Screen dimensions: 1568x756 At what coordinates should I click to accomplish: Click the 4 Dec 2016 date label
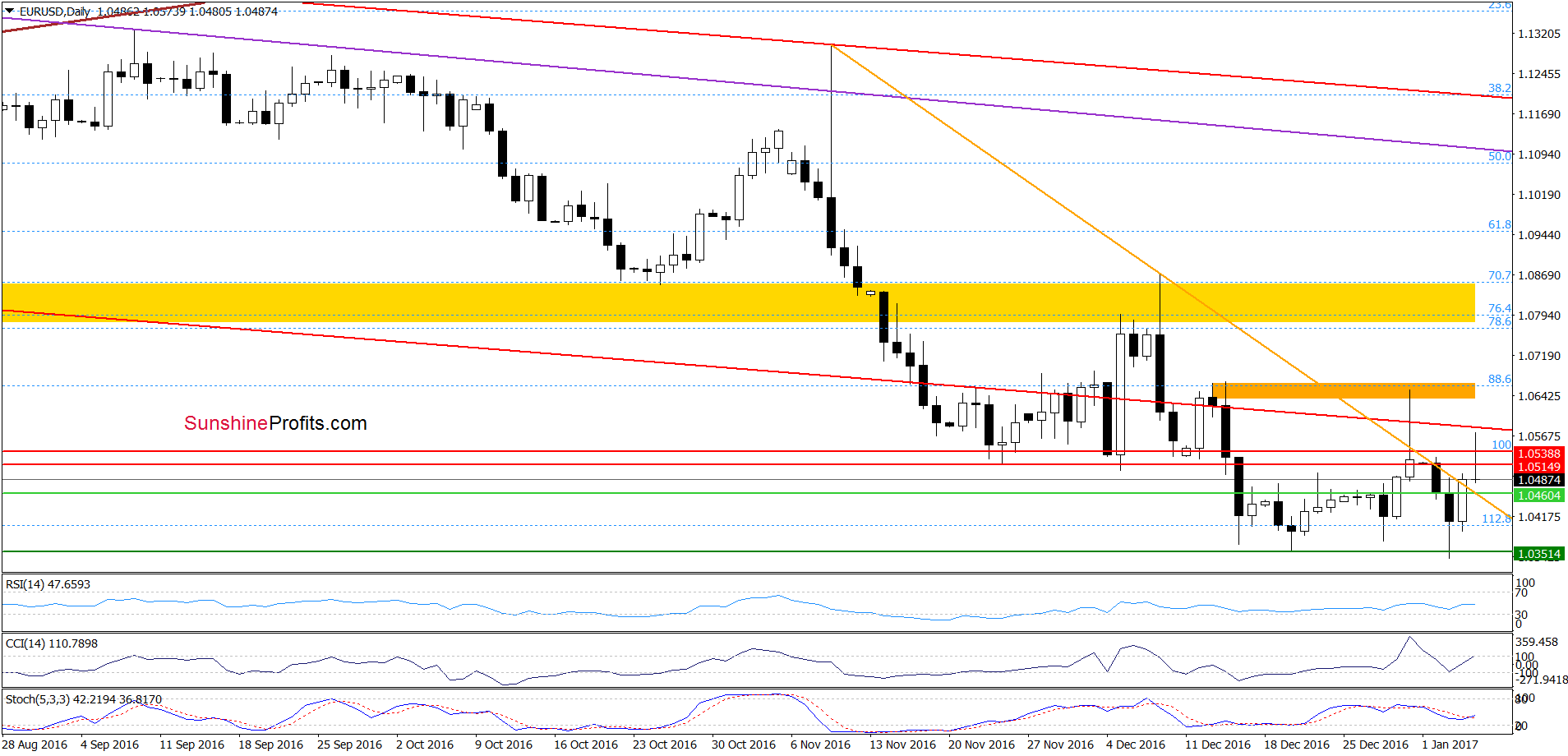click(1136, 744)
